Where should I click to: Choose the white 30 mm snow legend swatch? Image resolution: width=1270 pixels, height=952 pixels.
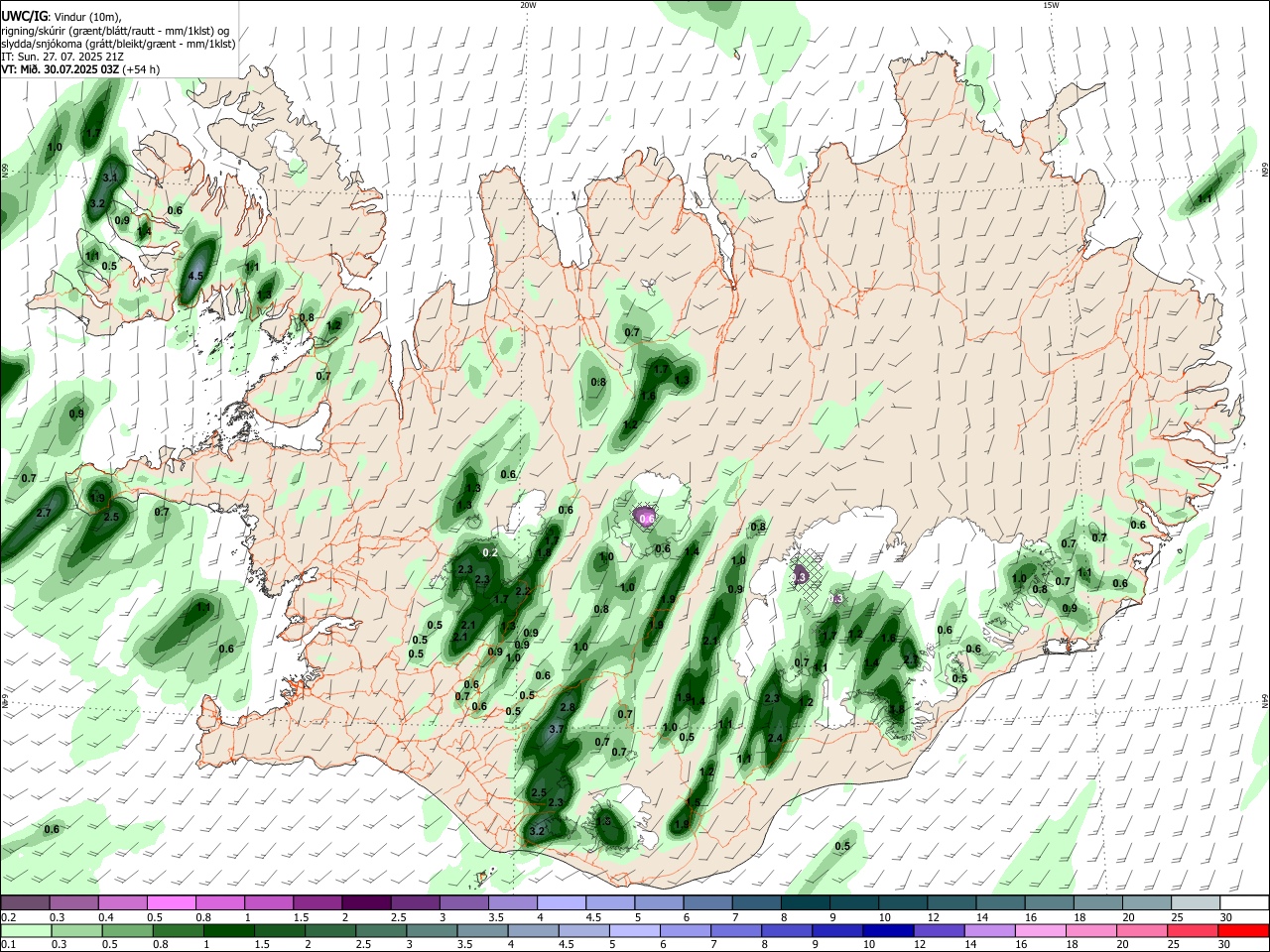coord(1243,903)
